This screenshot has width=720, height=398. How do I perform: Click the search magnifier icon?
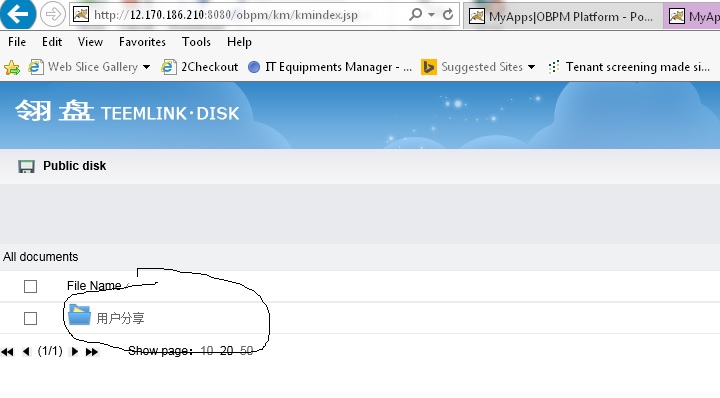click(x=415, y=14)
